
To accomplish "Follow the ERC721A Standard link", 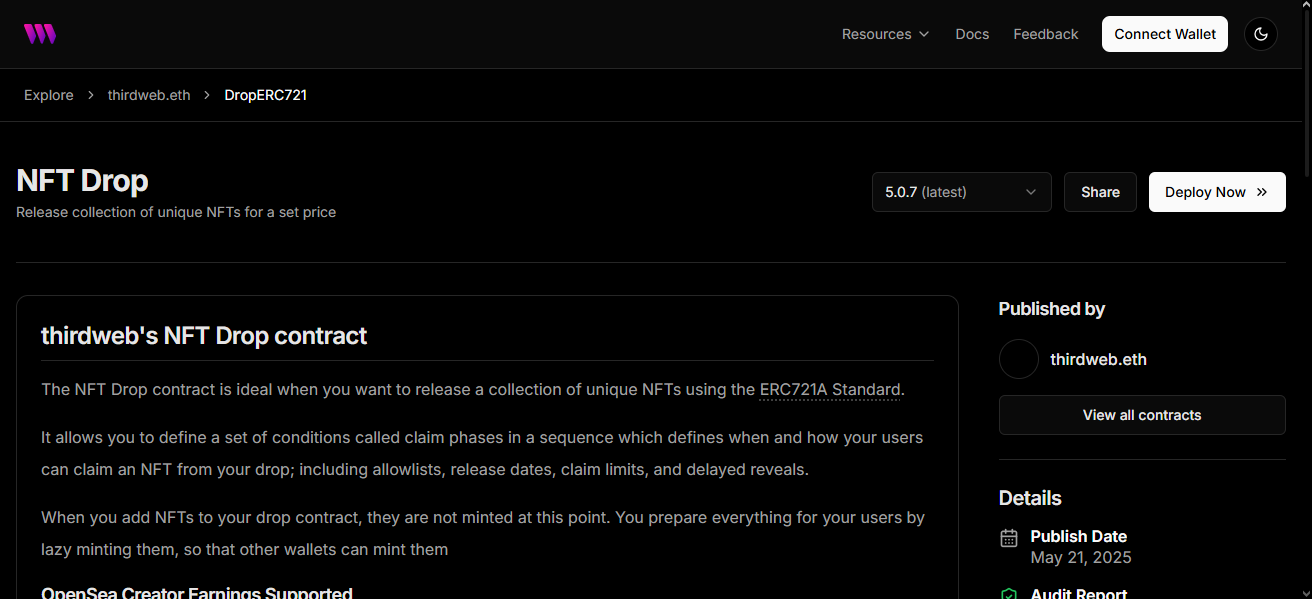I will (830, 389).
